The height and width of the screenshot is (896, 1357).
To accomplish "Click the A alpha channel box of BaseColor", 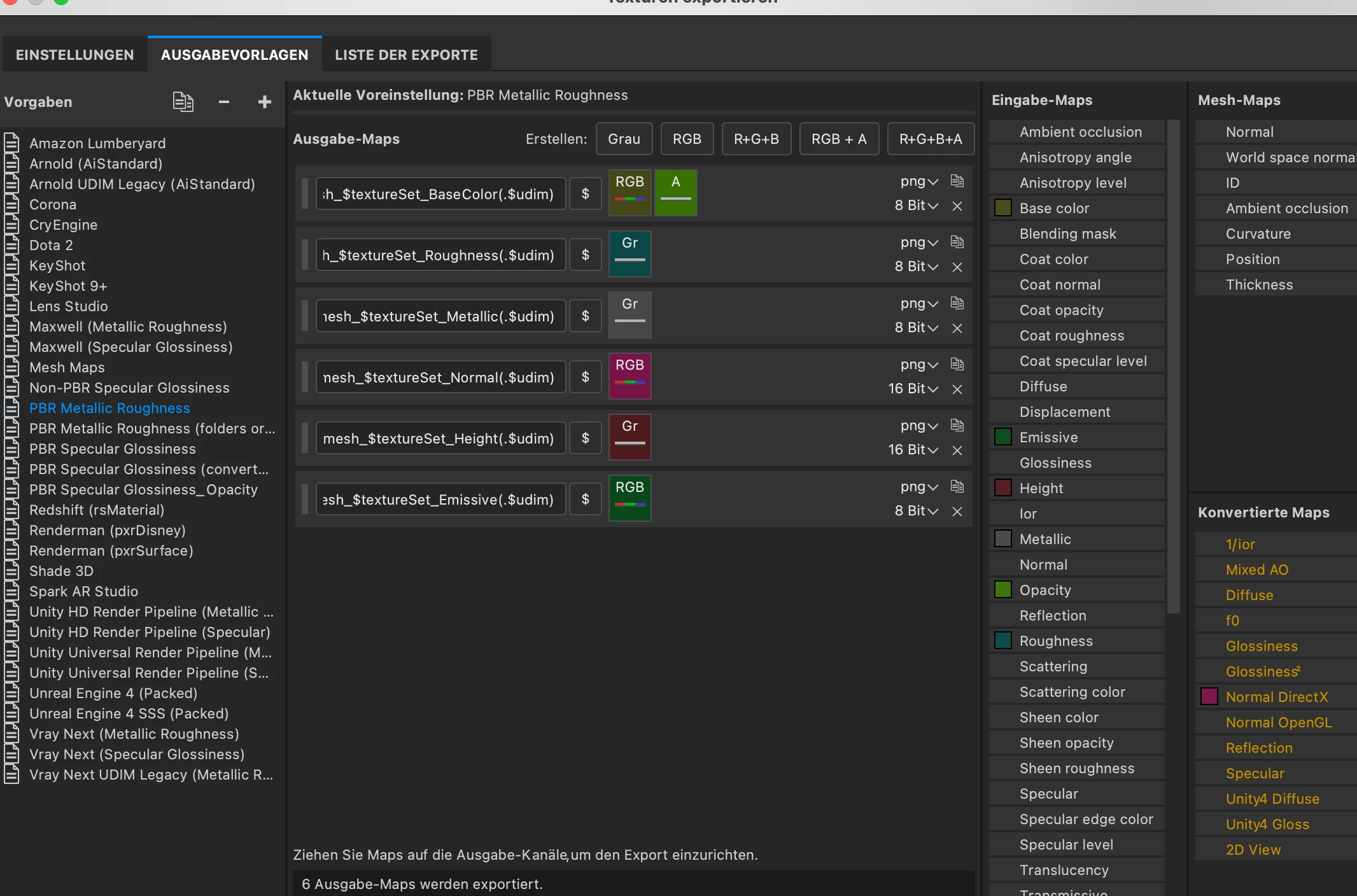I will coord(675,193).
